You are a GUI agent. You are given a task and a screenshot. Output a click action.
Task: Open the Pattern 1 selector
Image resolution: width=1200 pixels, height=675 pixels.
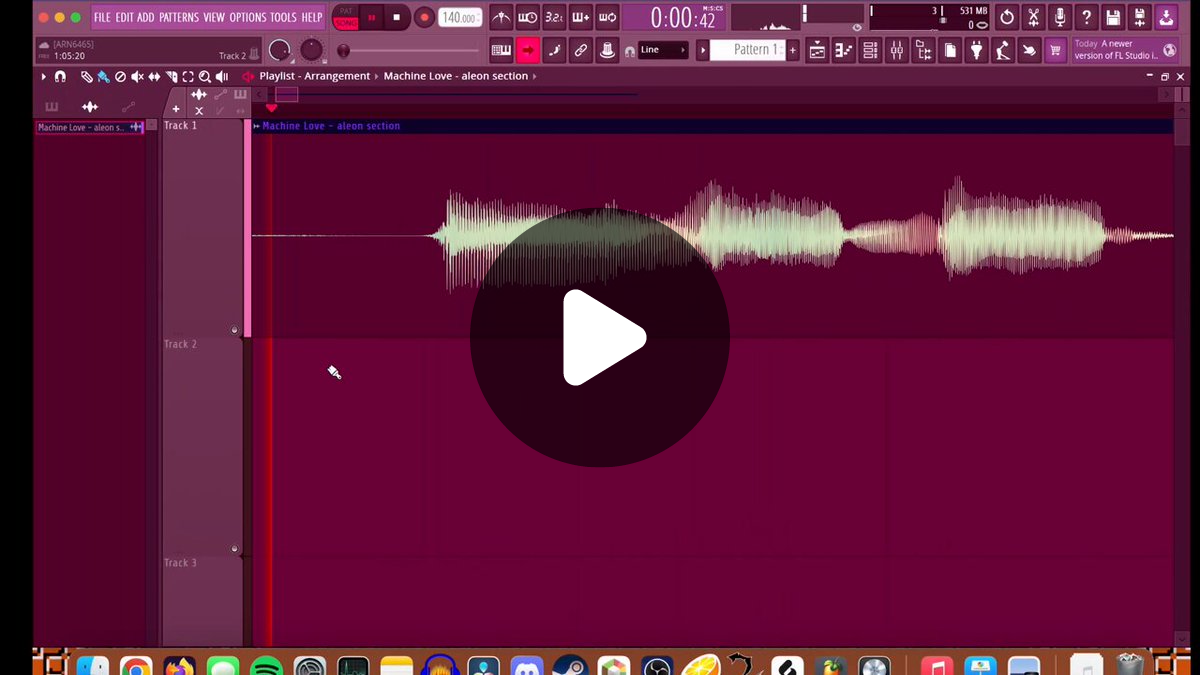click(747, 50)
